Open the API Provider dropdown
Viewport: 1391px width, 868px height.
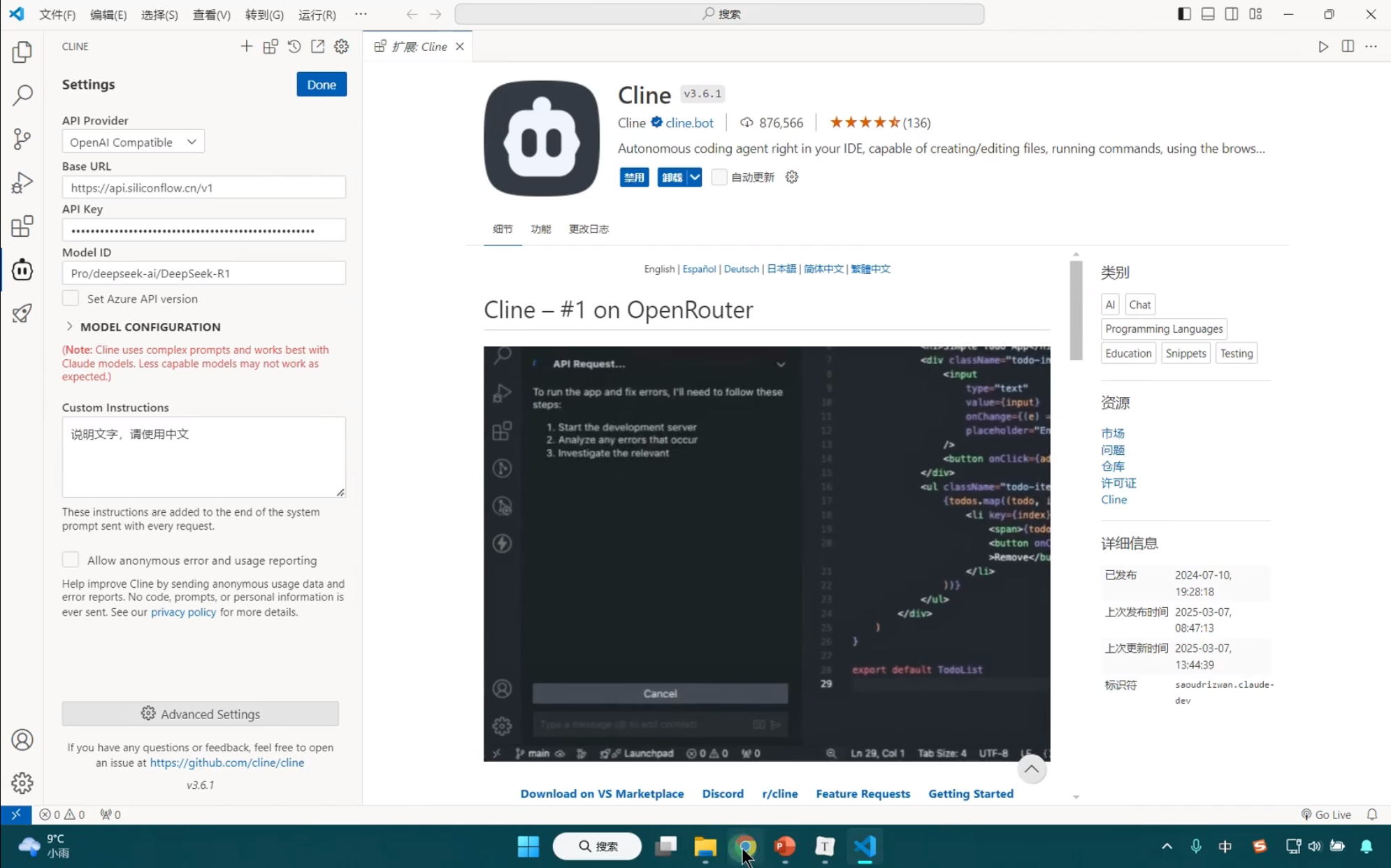click(x=133, y=142)
